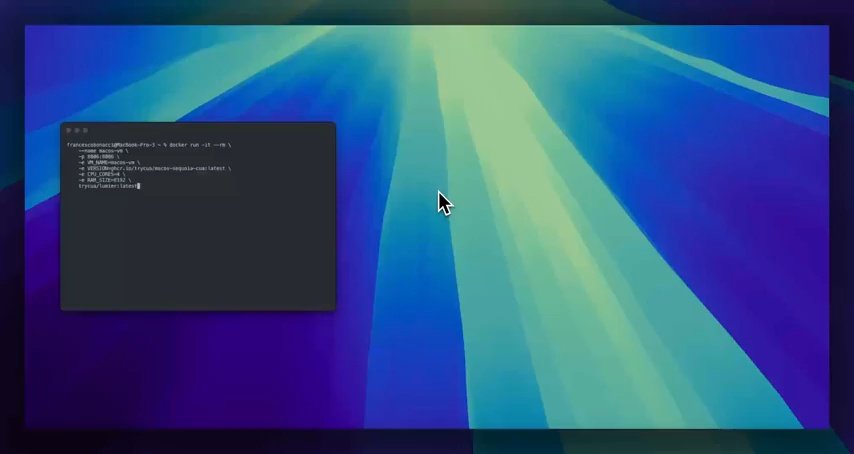Click the 'CPU_CORES=4' line

102,174
